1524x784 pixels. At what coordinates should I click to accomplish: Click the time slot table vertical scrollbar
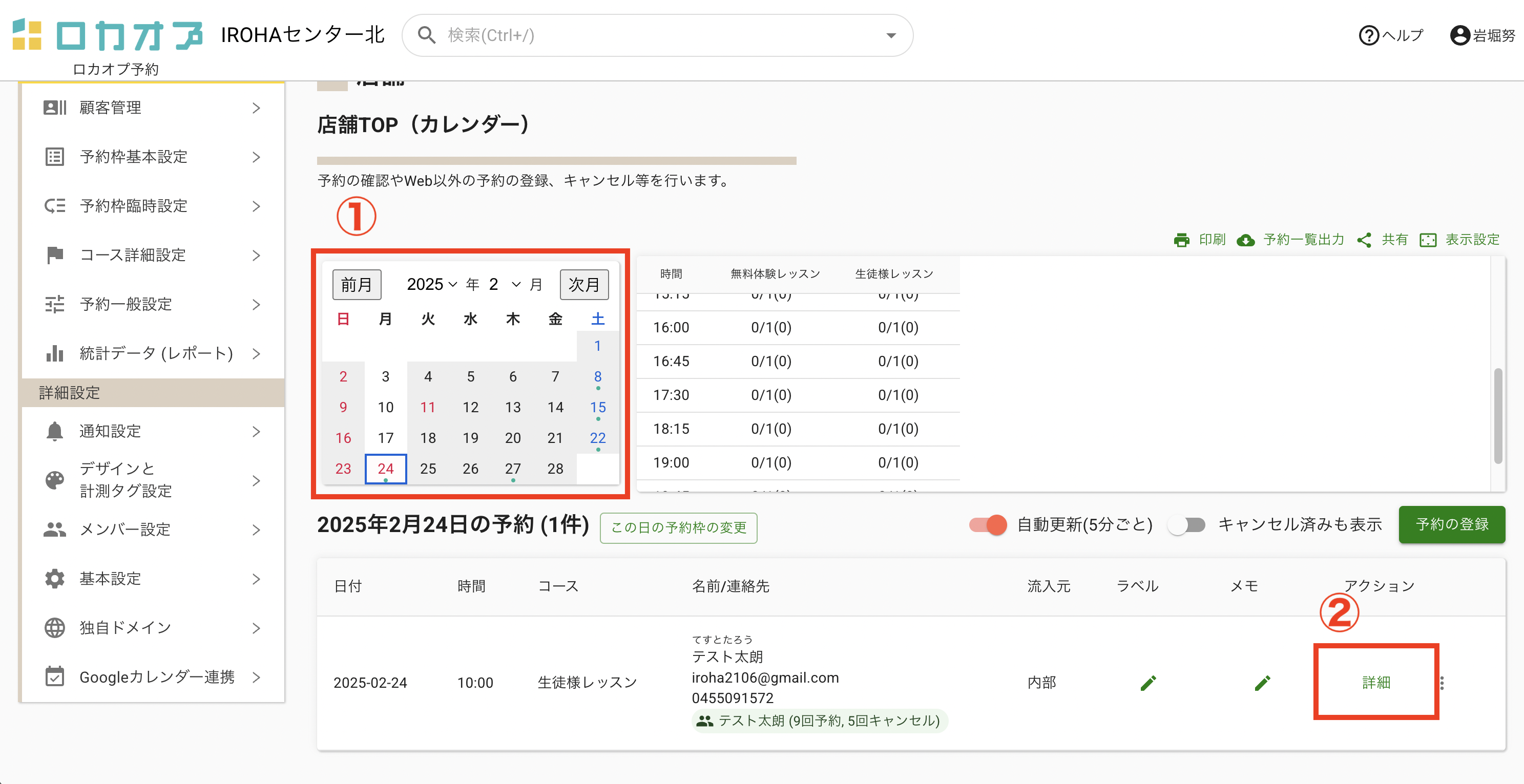coord(1497,416)
